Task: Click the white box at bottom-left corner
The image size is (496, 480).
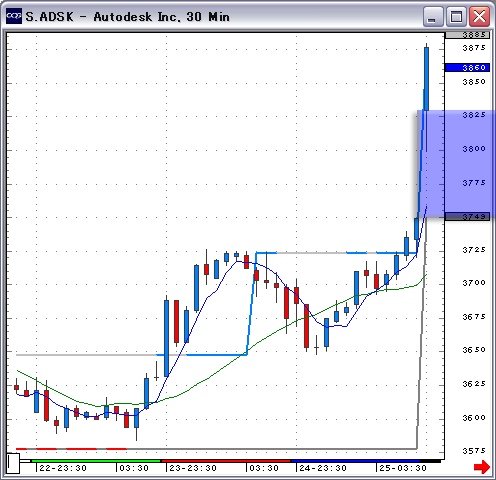Action: coord(14,463)
